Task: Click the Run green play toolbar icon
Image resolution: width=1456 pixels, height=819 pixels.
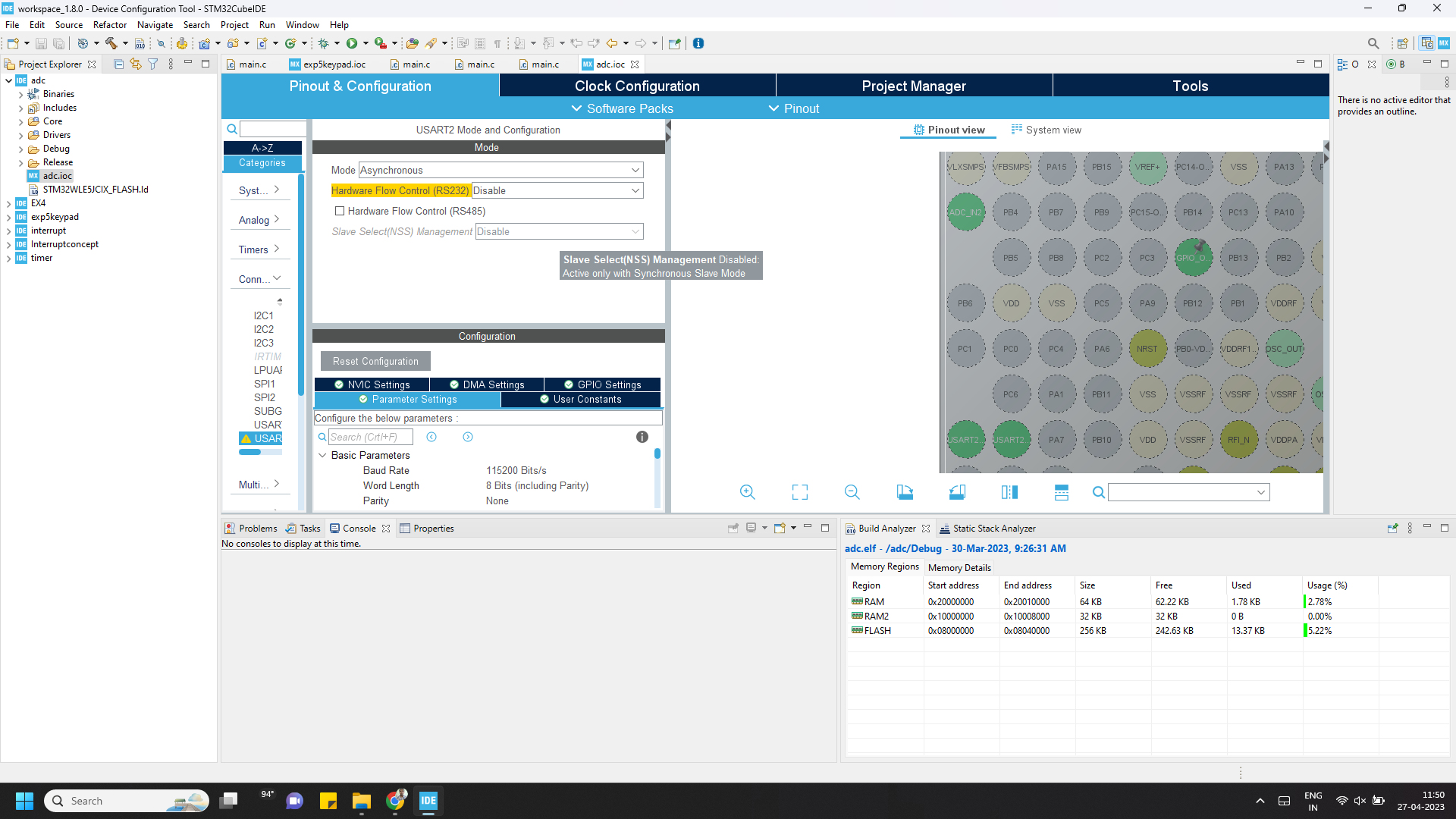Action: click(x=351, y=43)
